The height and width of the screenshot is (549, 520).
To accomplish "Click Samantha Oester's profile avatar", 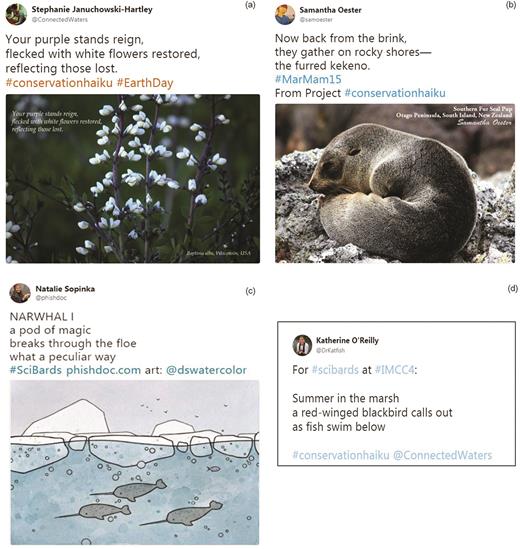I will 285,14.
